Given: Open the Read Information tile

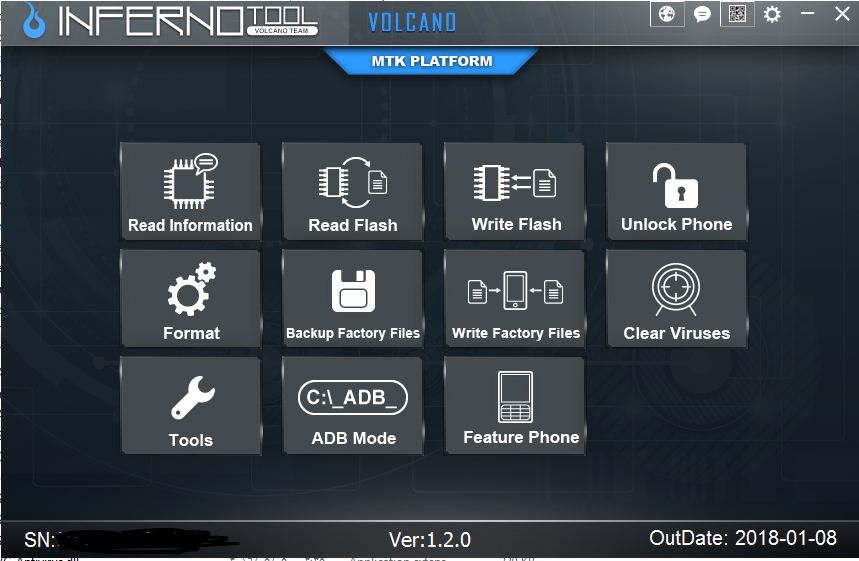Looking at the screenshot, I should (190, 191).
